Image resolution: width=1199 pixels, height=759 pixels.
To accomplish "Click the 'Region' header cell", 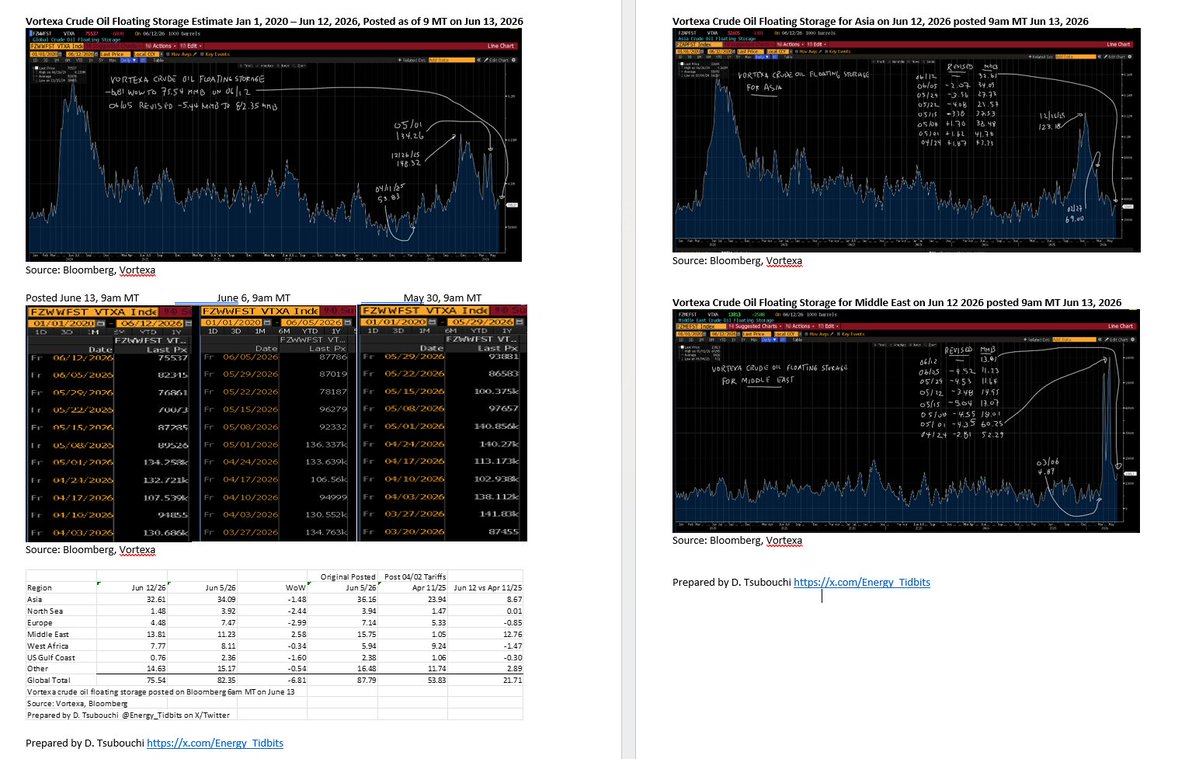I will pyautogui.click(x=40, y=588).
